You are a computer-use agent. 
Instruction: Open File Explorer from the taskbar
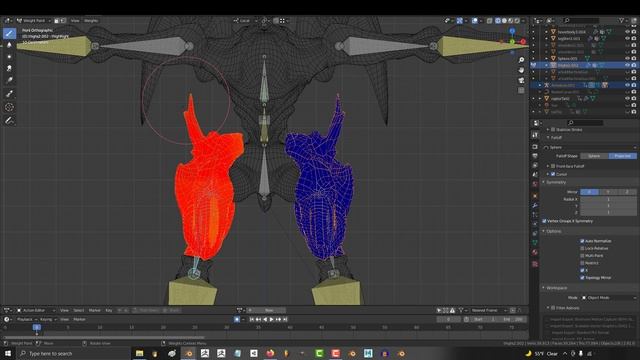pyautogui.click(x=140, y=353)
